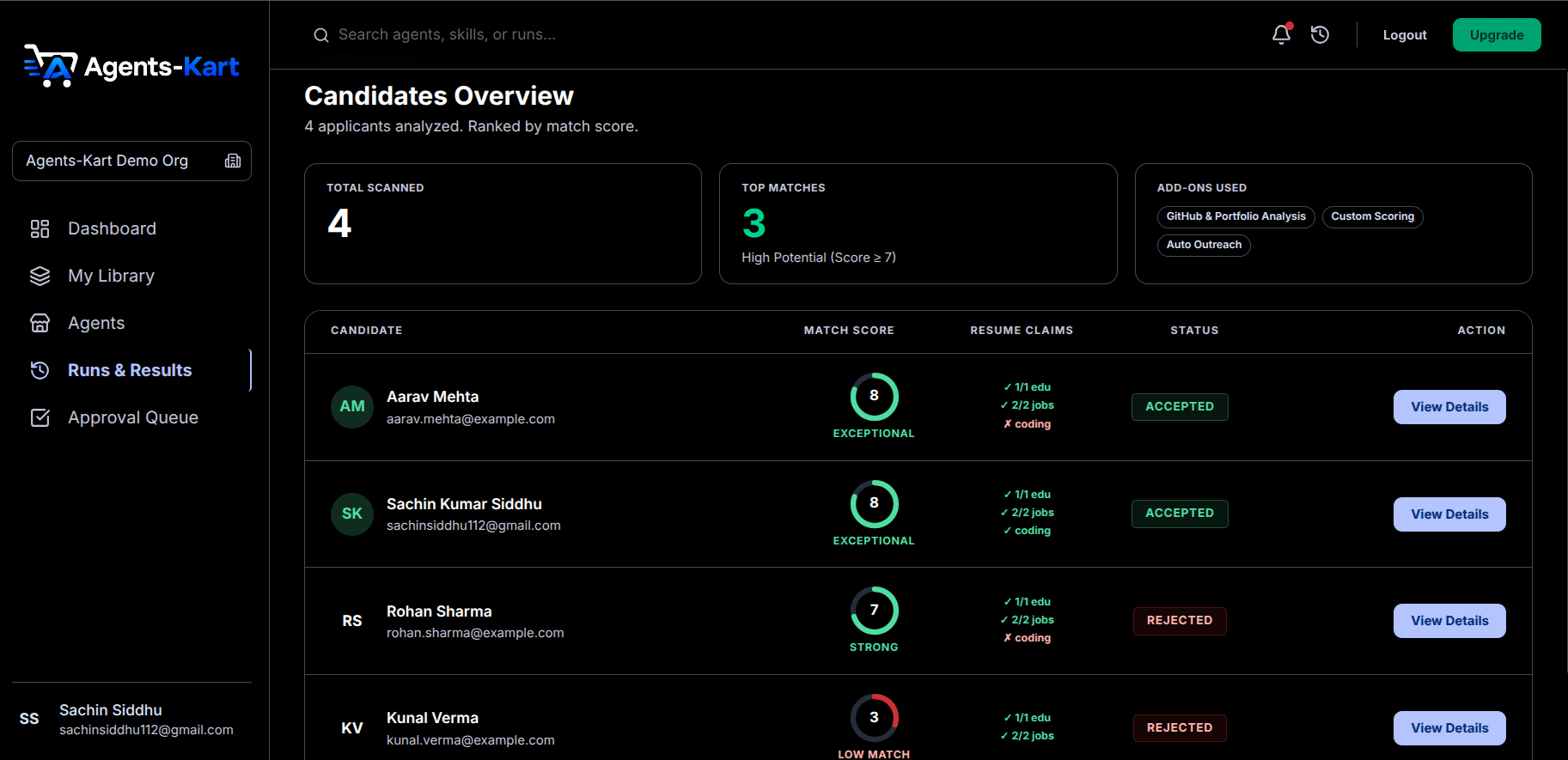Open the Agents-Kart Demo Org selector
The image size is (1568, 760).
[131, 161]
